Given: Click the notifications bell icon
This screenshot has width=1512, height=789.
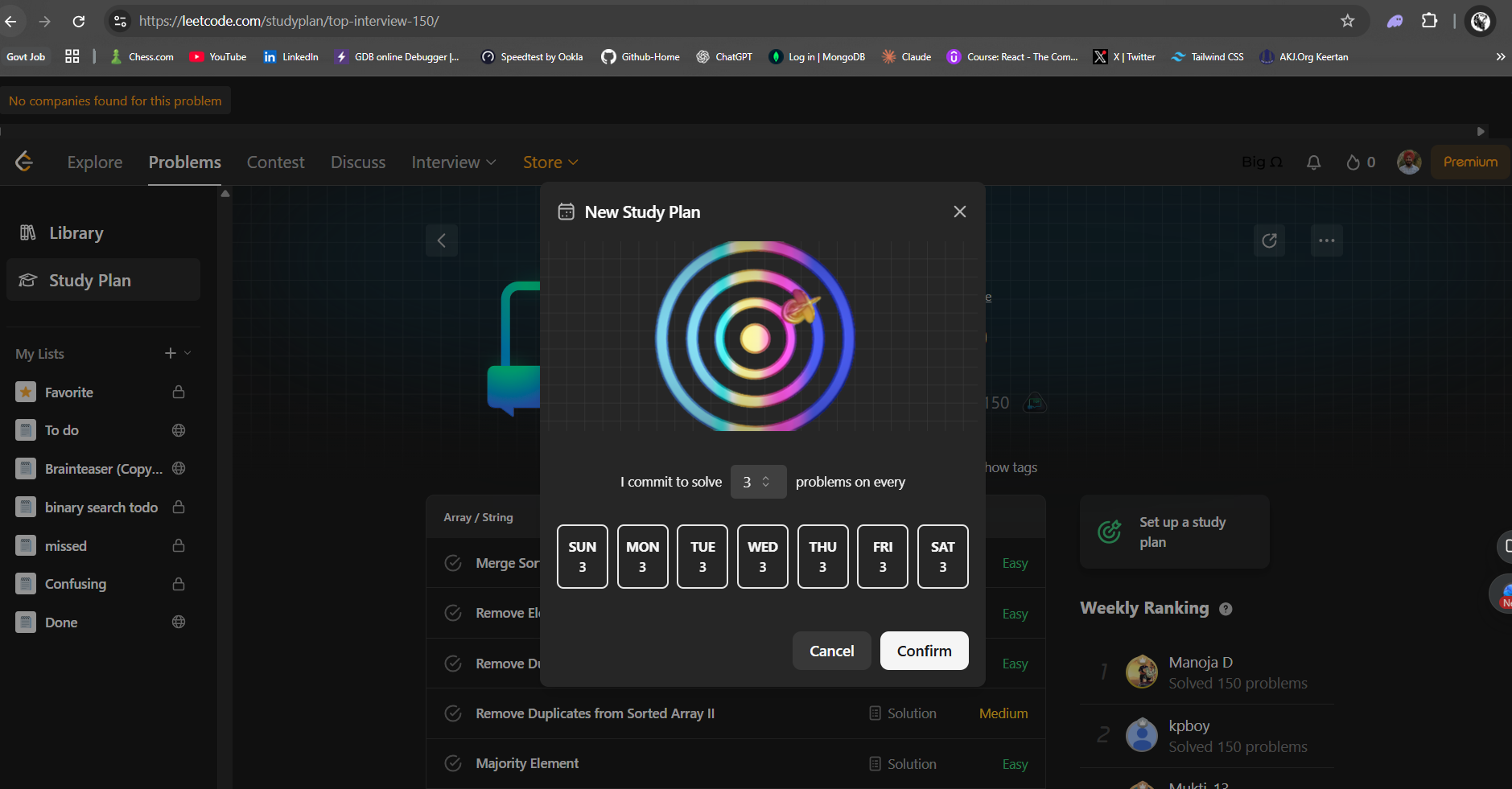Looking at the screenshot, I should click(1313, 162).
